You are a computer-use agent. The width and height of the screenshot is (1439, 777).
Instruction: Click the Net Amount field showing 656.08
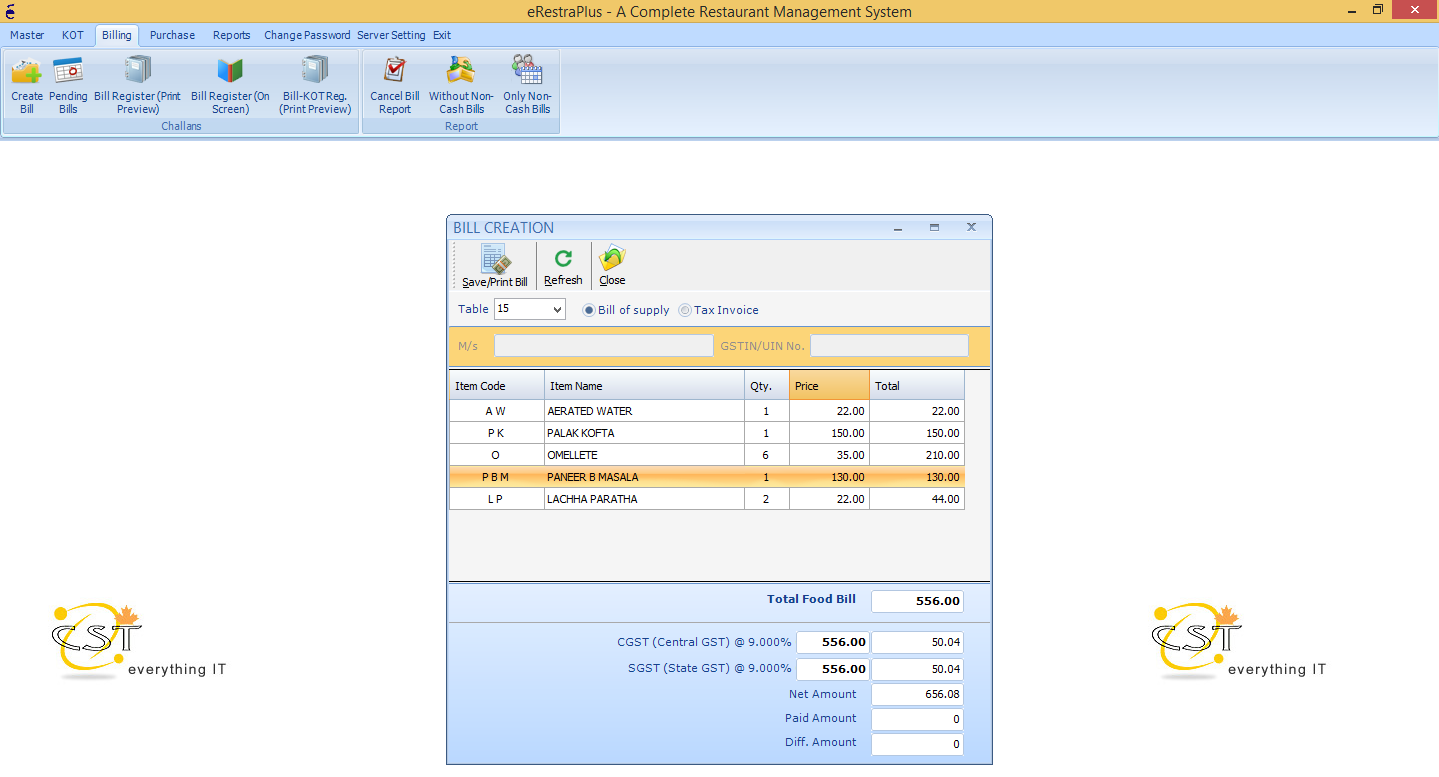[917, 695]
